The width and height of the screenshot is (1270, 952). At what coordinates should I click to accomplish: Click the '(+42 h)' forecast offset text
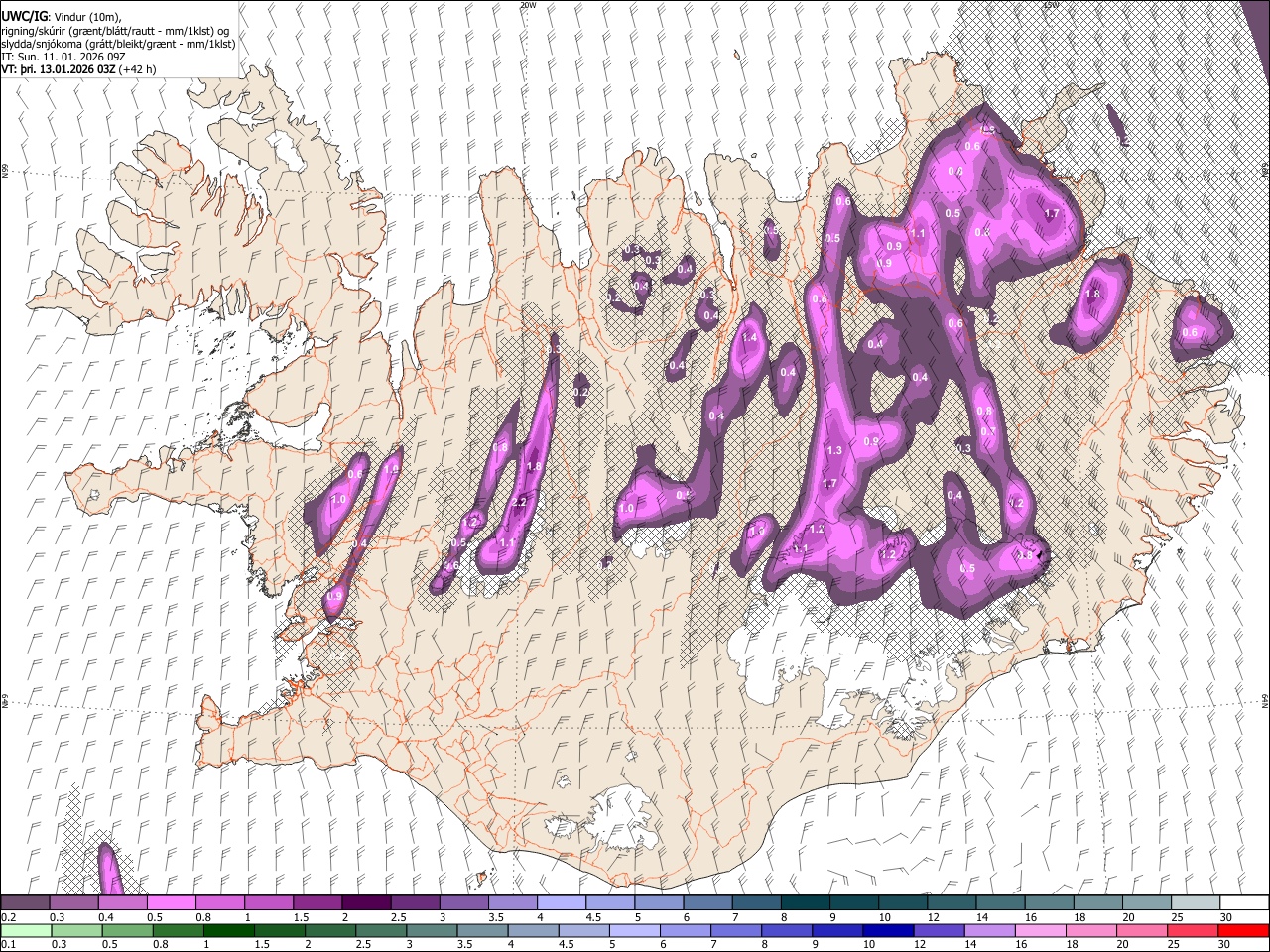point(137,69)
